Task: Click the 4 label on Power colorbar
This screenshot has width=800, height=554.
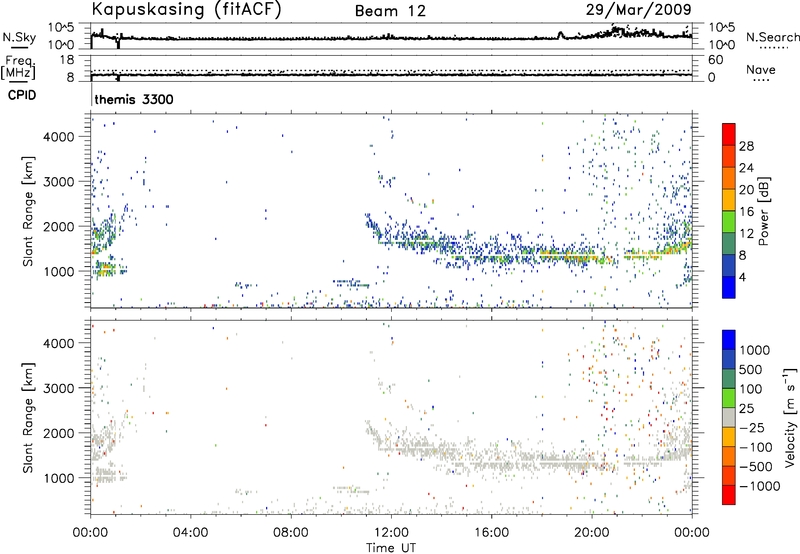Action: click(x=742, y=277)
